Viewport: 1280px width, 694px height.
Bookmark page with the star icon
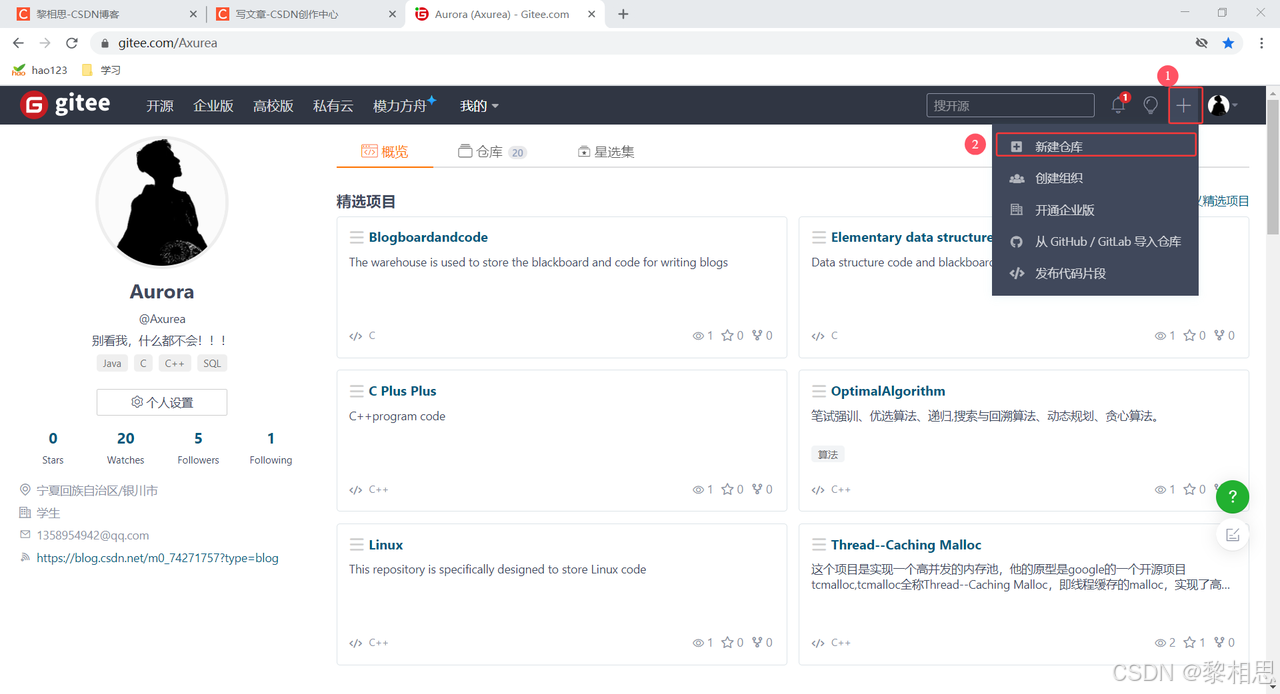[x=1228, y=43]
